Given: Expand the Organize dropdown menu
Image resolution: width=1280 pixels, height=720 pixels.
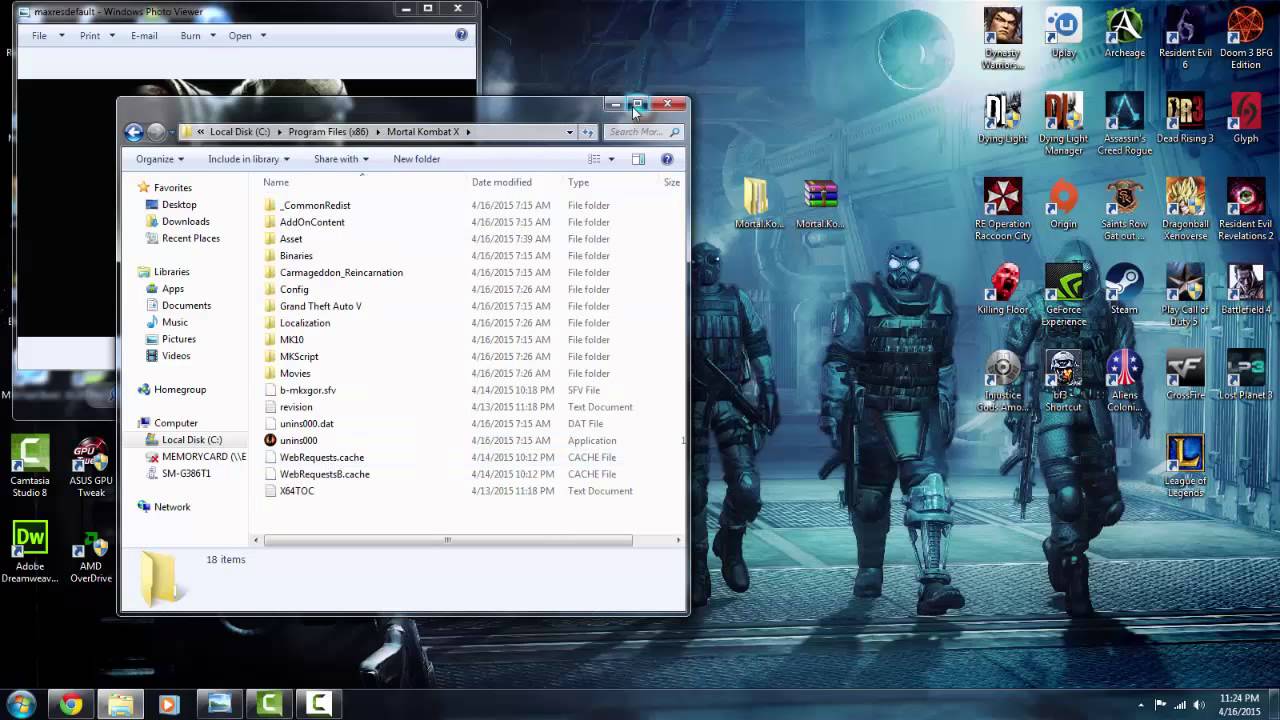Looking at the screenshot, I should tap(160, 159).
